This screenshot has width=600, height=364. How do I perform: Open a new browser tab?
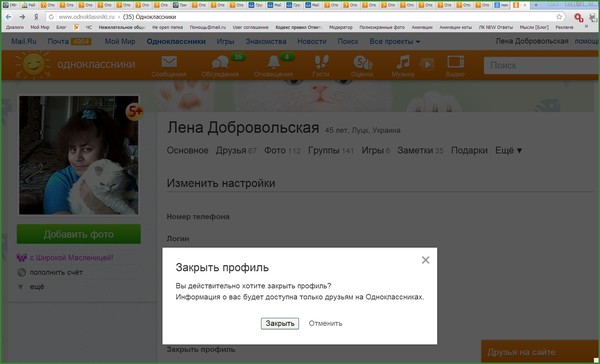(x=536, y=5)
